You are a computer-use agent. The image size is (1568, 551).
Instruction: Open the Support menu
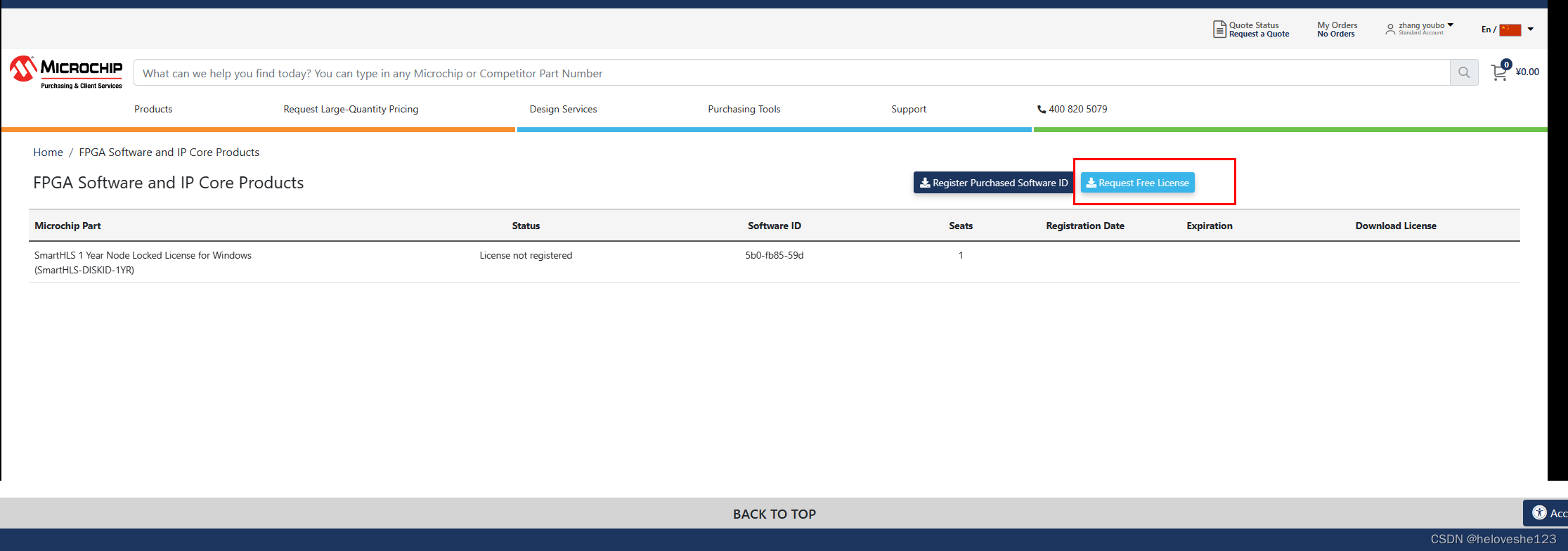909,109
